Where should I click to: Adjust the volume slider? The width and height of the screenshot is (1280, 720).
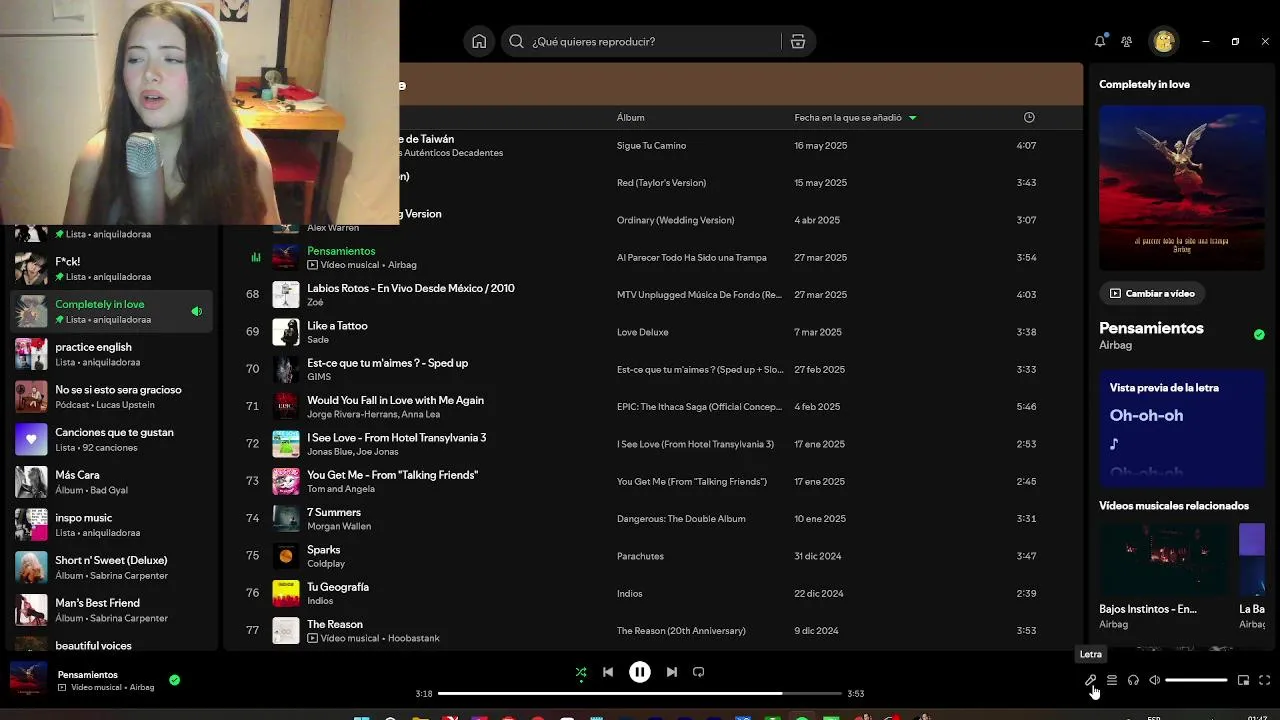click(1196, 680)
